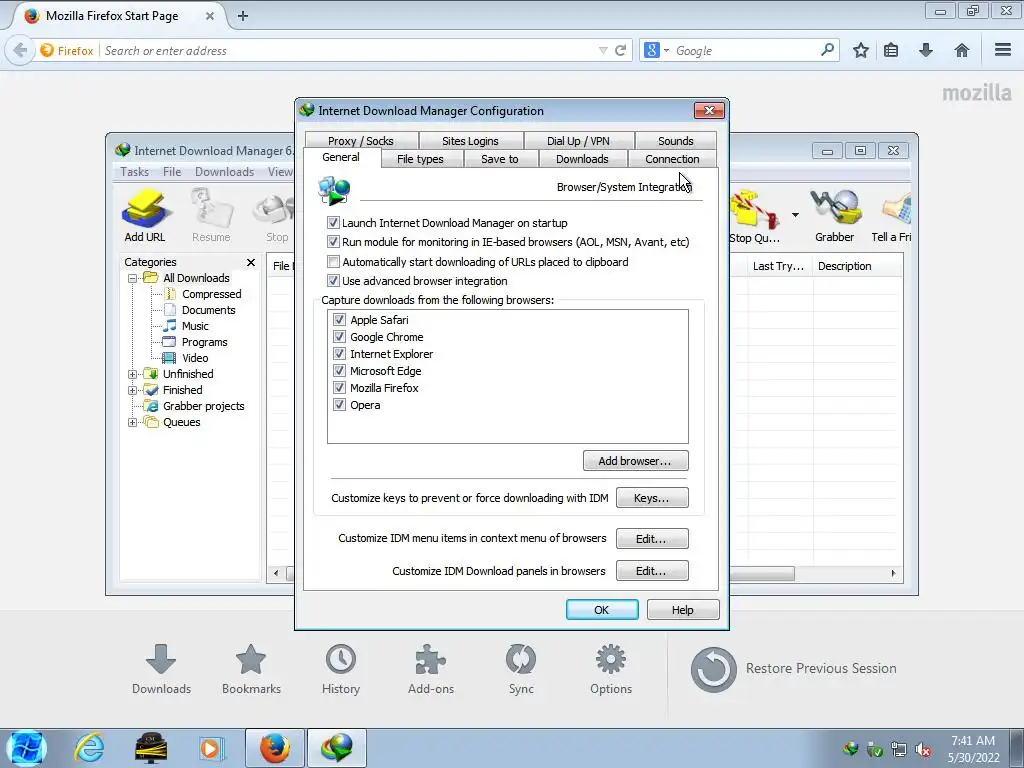1024x768 pixels.
Task: Click the Help button in configuration dialog
Action: click(x=683, y=610)
